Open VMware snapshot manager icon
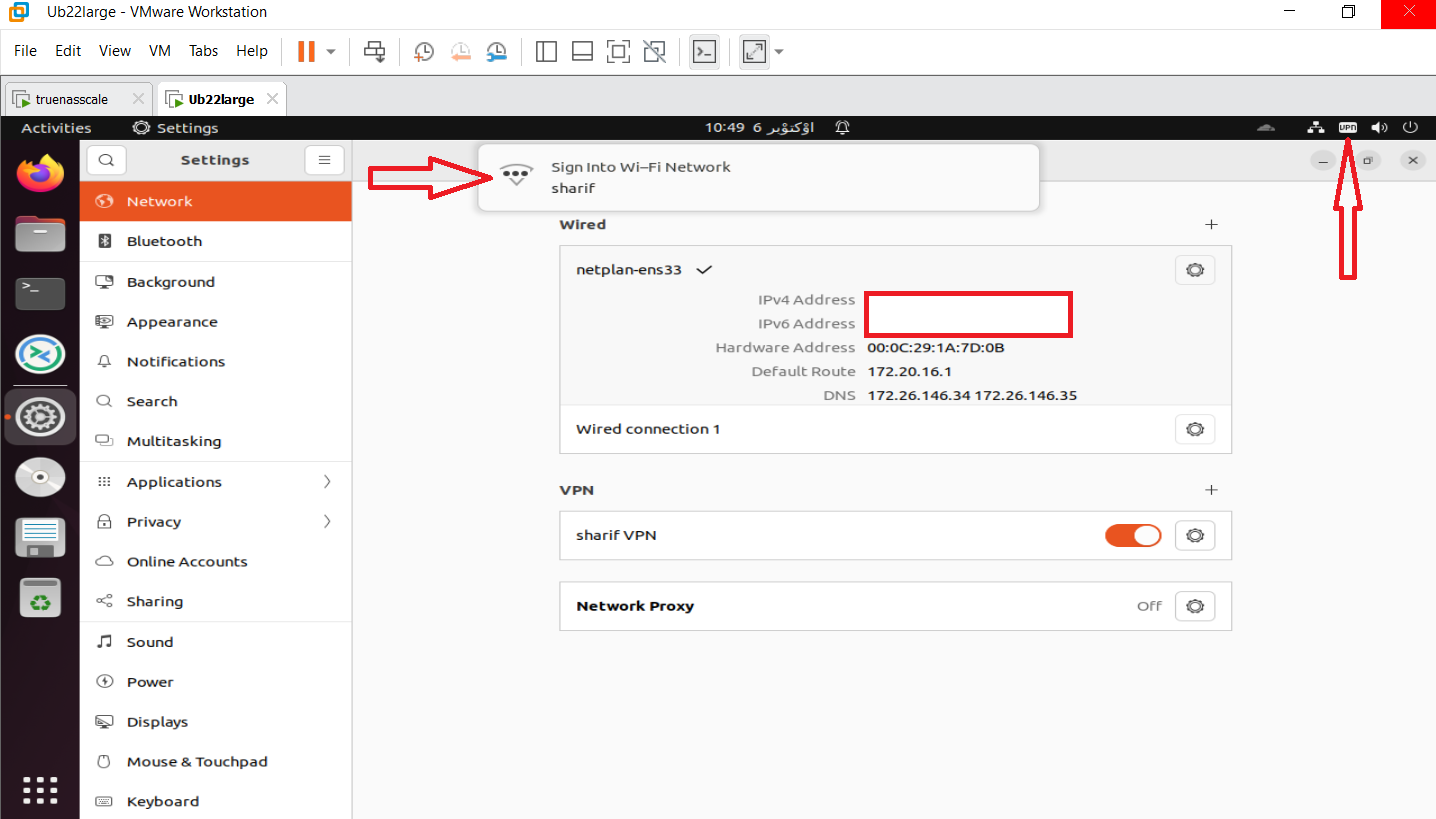This screenshot has width=1436, height=819. coord(497,51)
